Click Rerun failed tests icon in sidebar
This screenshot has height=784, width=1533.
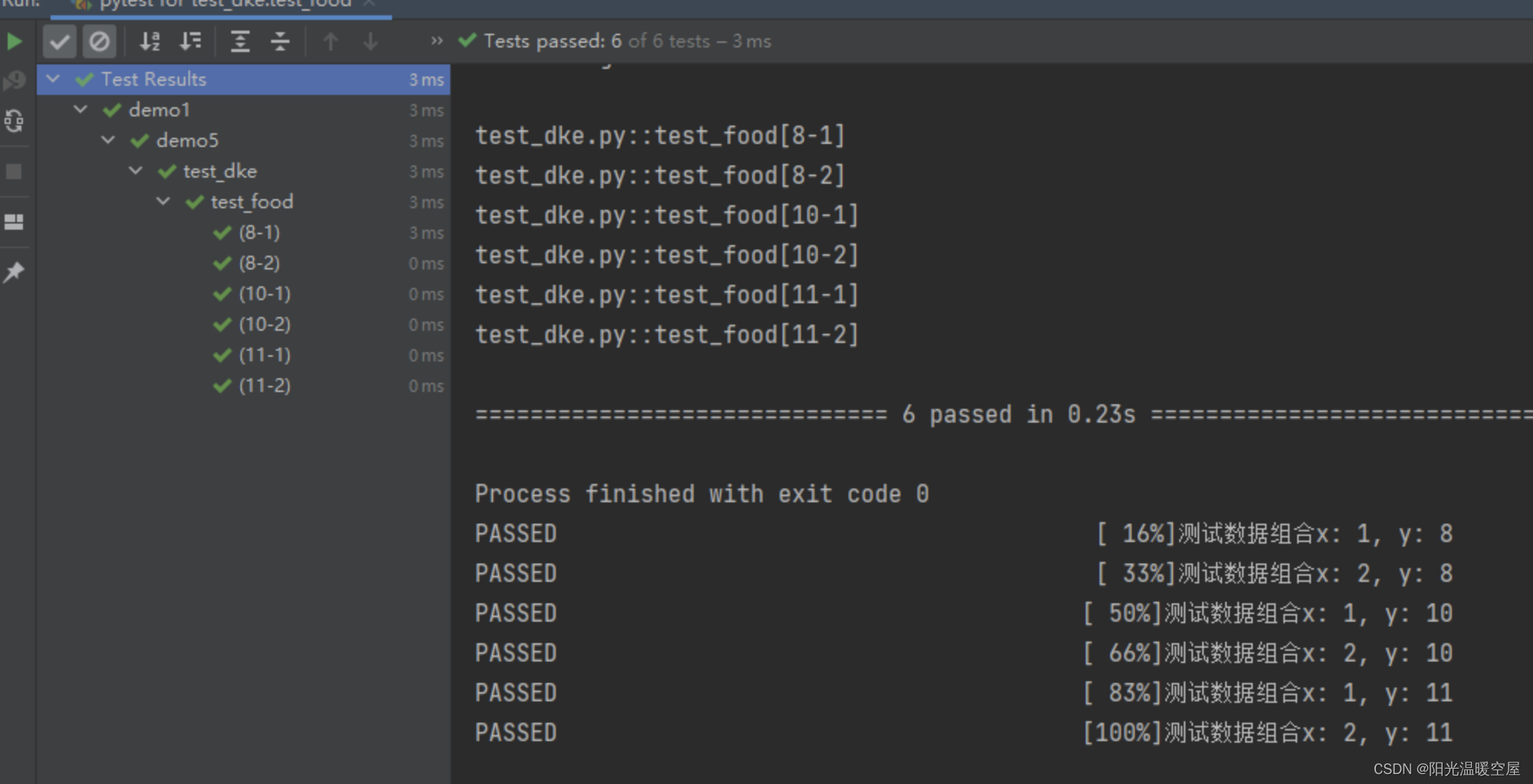[x=15, y=80]
